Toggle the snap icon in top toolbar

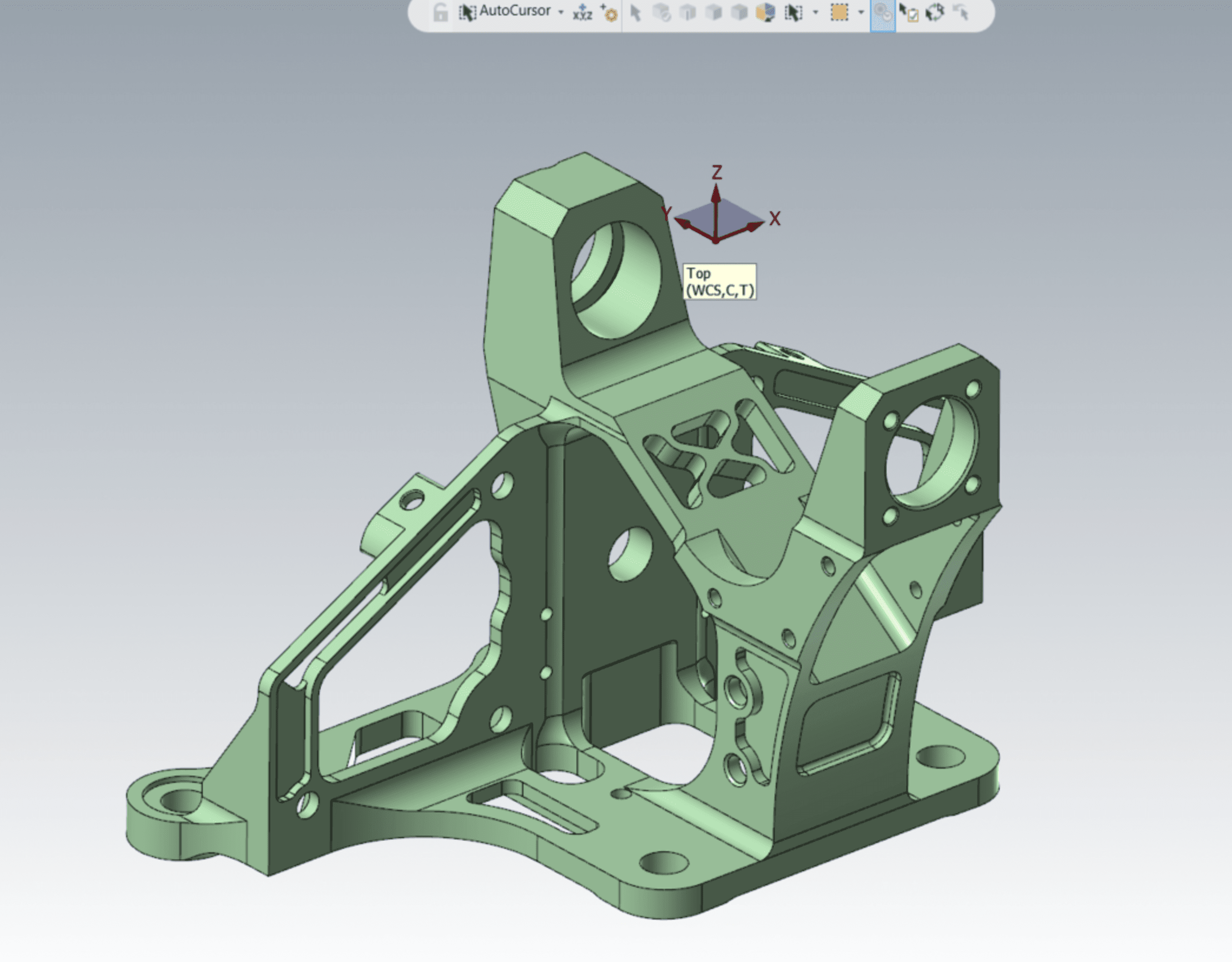point(883,14)
